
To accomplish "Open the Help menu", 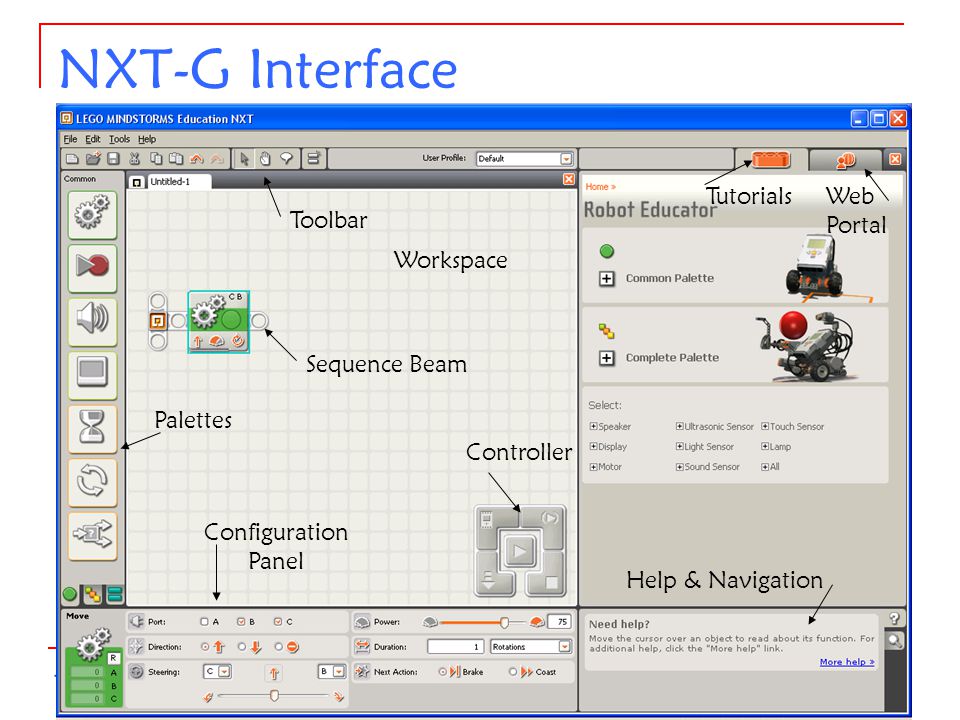I will (x=147, y=139).
